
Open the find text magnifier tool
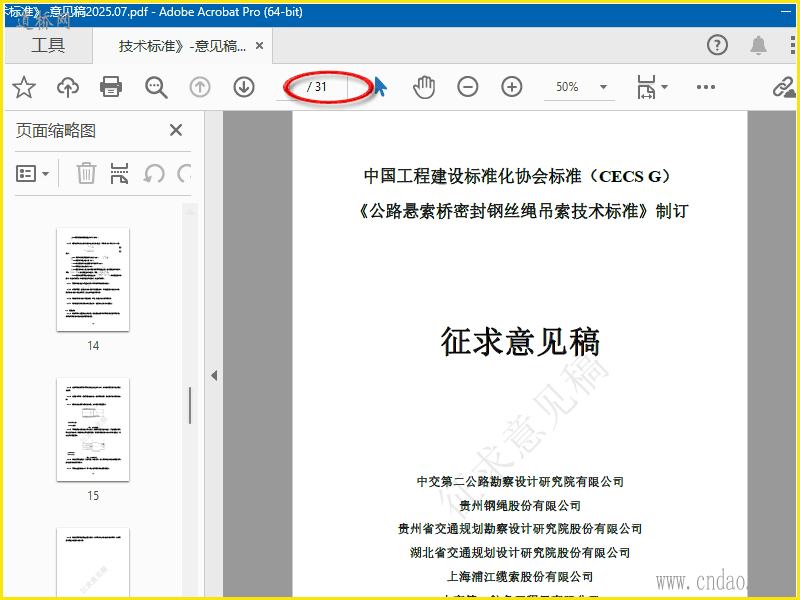156,87
